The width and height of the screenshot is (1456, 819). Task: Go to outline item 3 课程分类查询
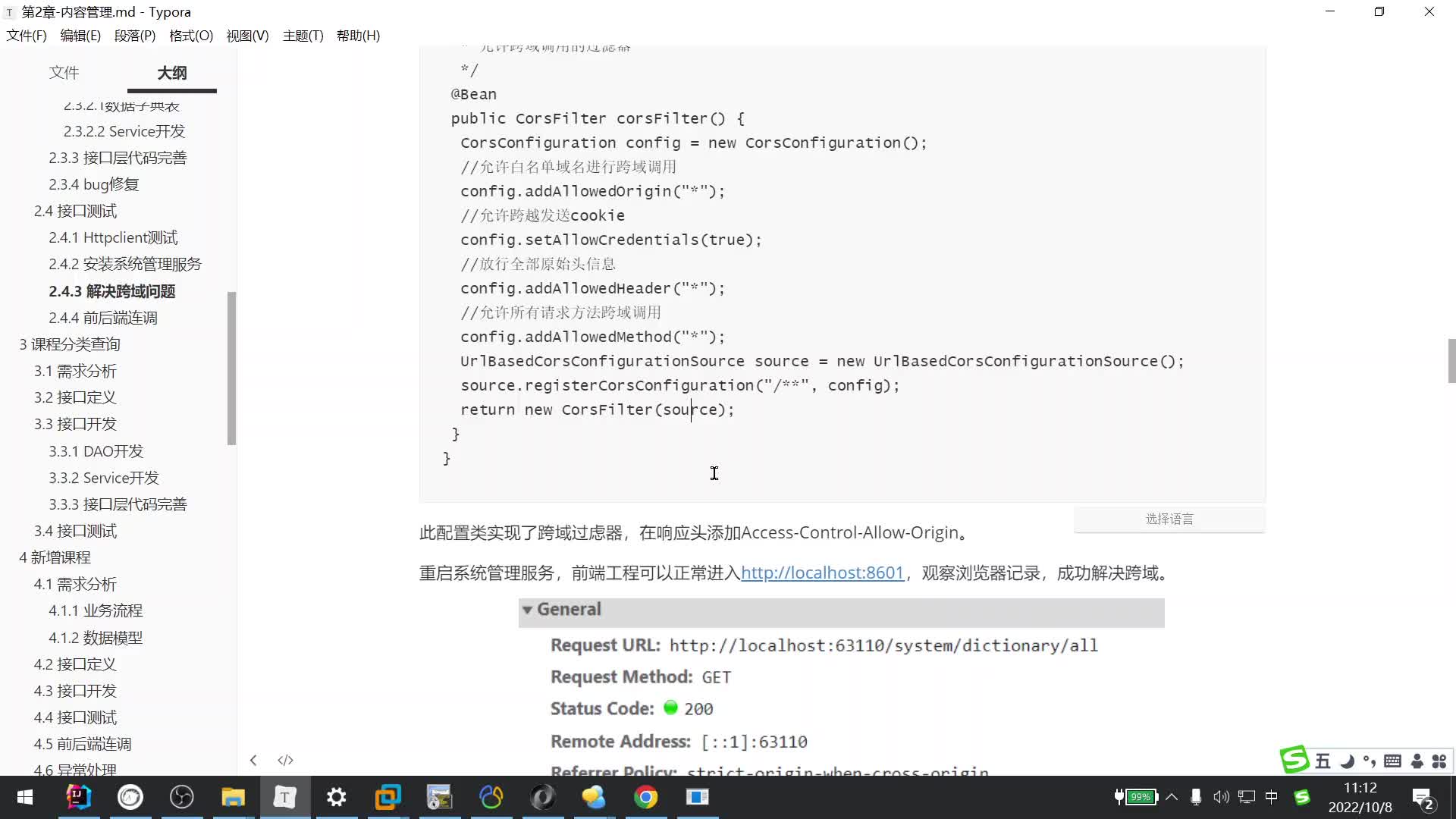tap(70, 344)
